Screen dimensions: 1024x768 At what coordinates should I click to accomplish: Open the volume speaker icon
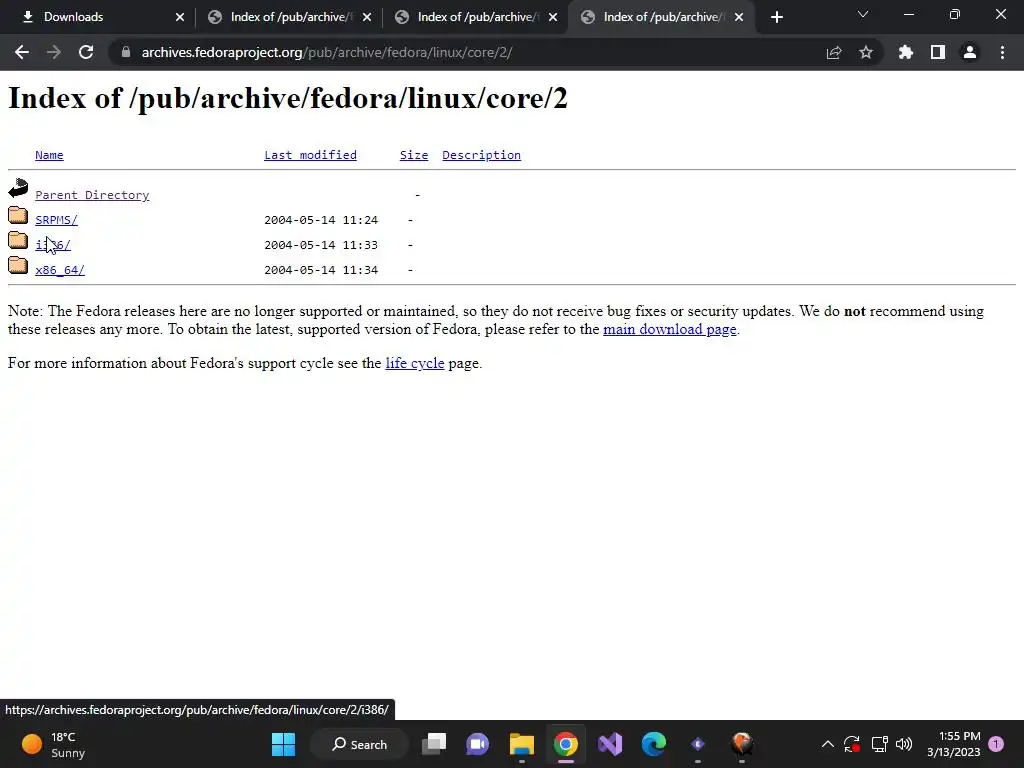(904, 744)
